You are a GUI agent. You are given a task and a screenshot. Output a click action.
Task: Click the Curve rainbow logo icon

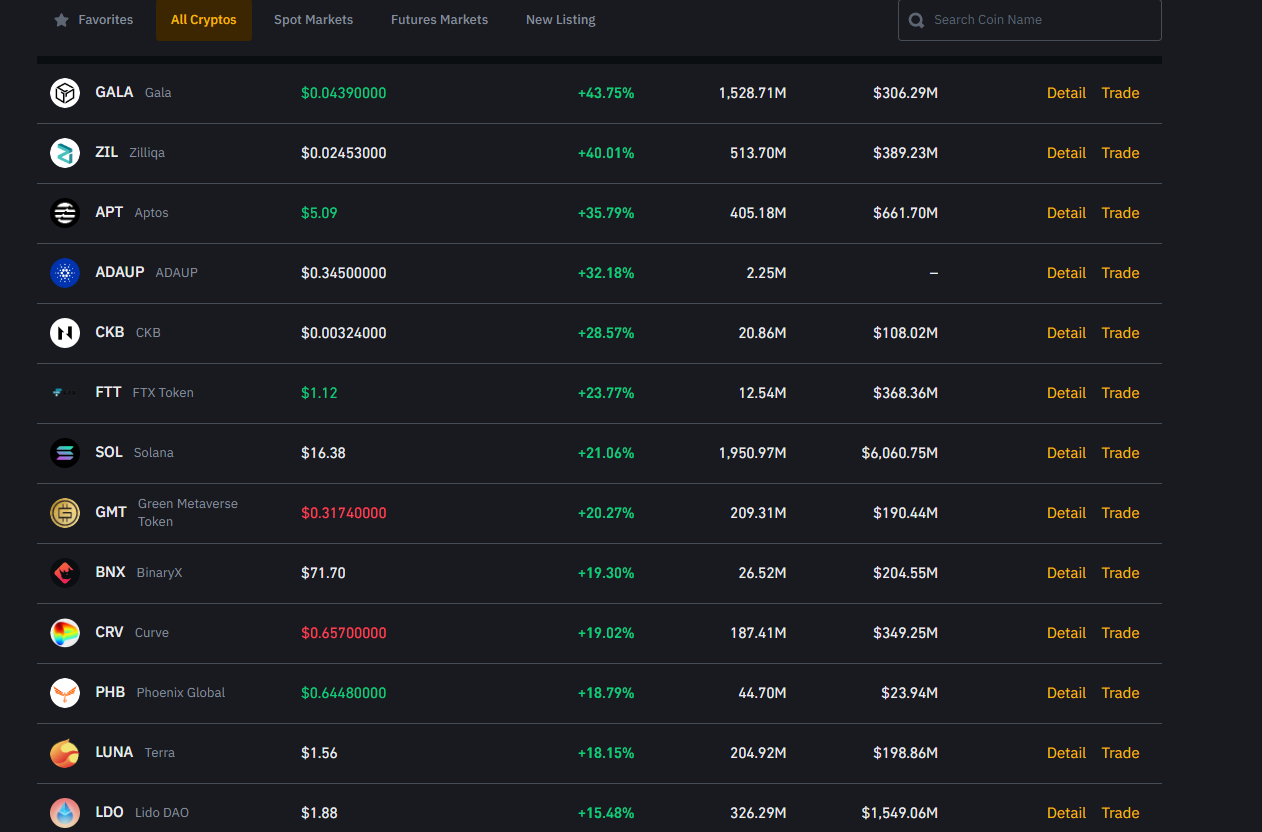pos(65,633)
